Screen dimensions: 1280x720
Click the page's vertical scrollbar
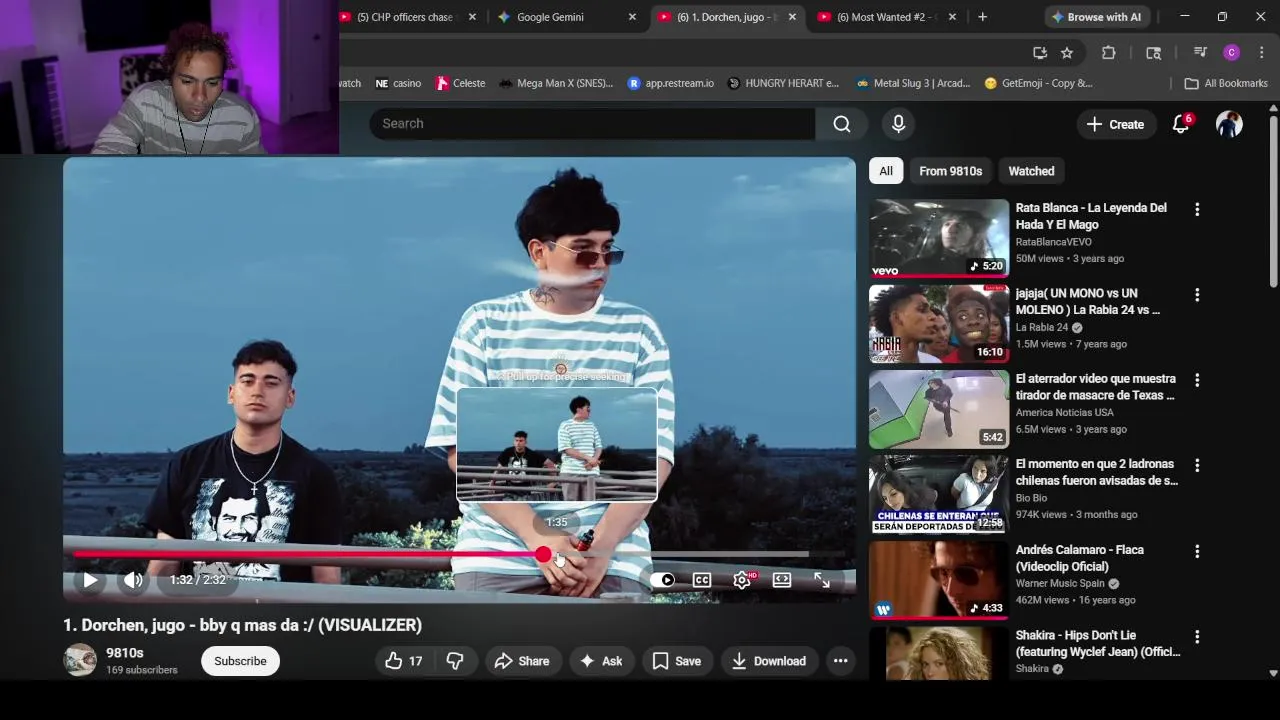tap(1273, 200)
